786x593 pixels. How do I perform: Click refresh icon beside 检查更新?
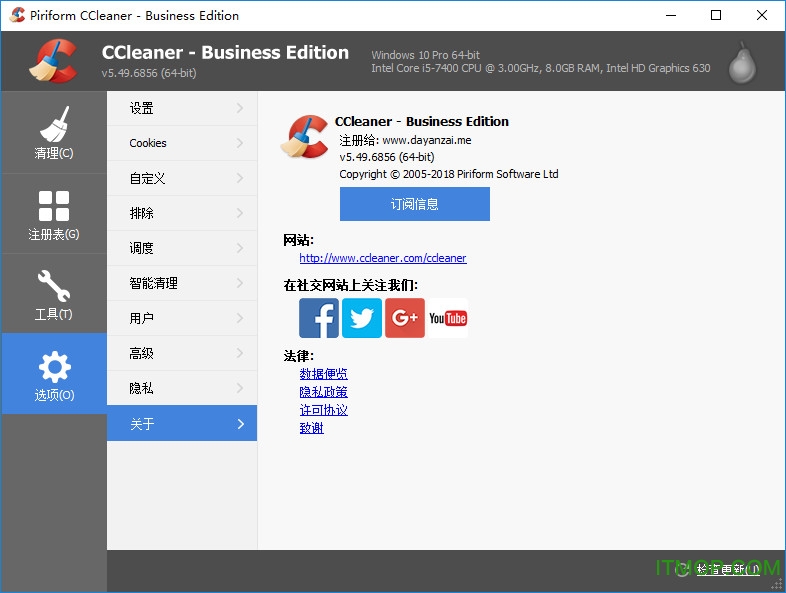pos(682,569)
